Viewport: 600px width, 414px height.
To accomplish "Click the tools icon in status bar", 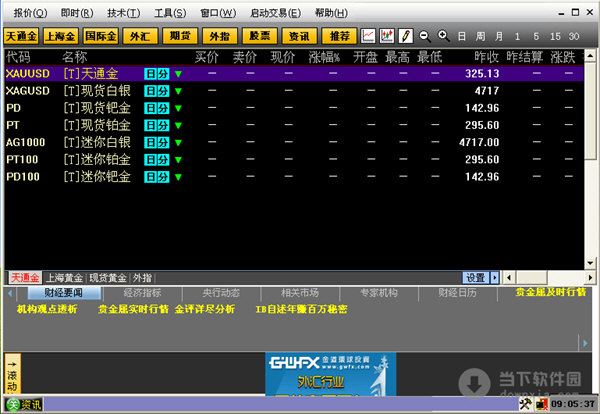I will [x=528, y=404].
